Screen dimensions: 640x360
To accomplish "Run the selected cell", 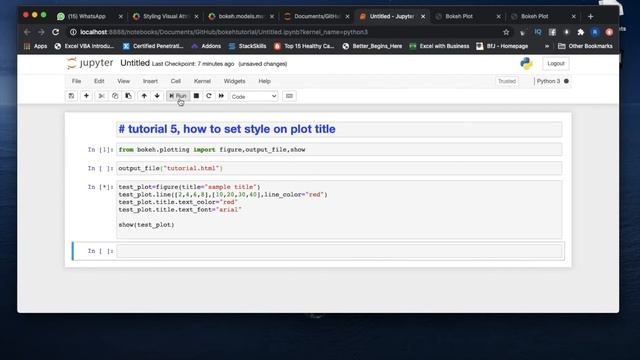I will [178, 96].
